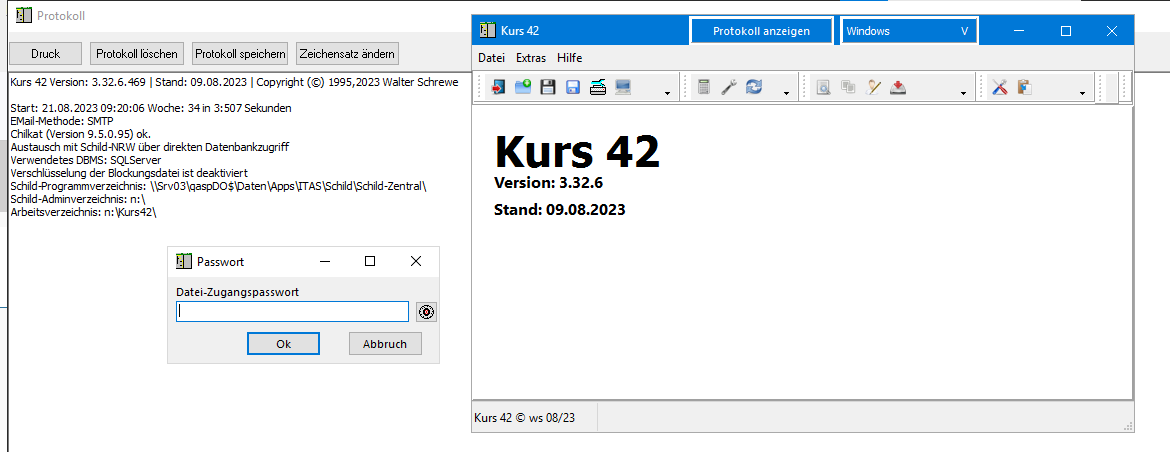Viewport: 1170px width, 452px height.
Task: Toggle password visibility eye button
Action: [x=426, y=312]
